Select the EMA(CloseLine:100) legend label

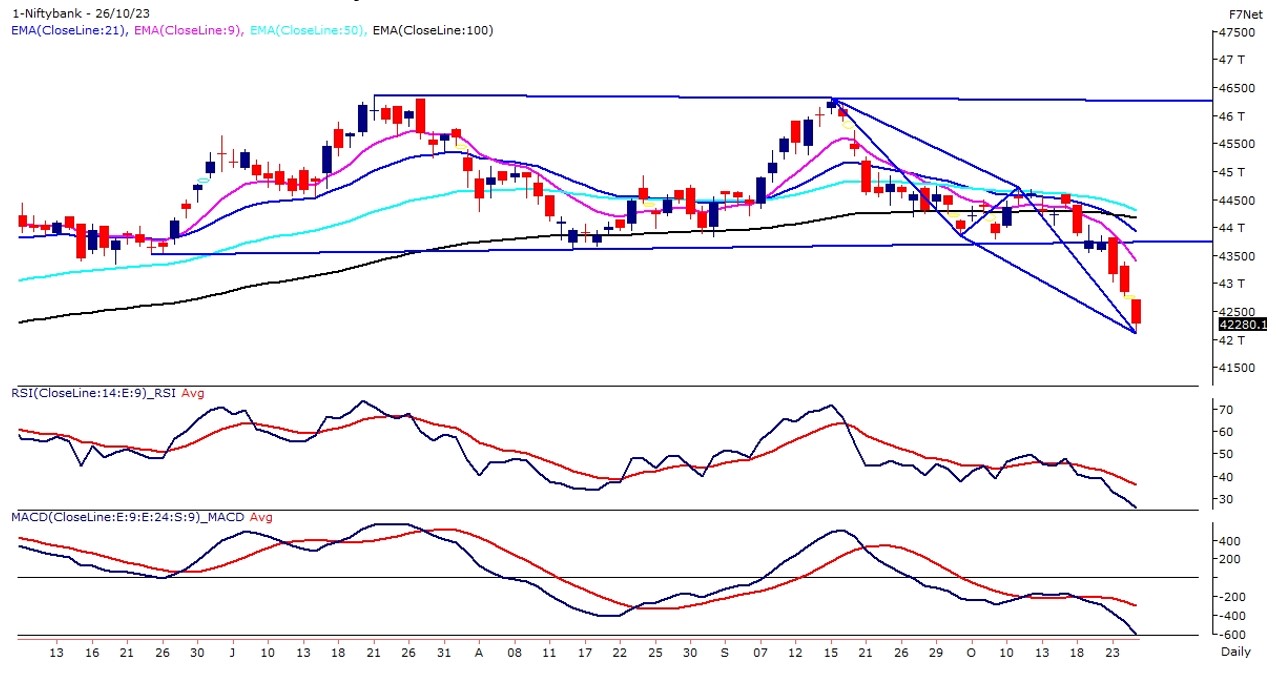pyautogui.click(x=432, y=31)
